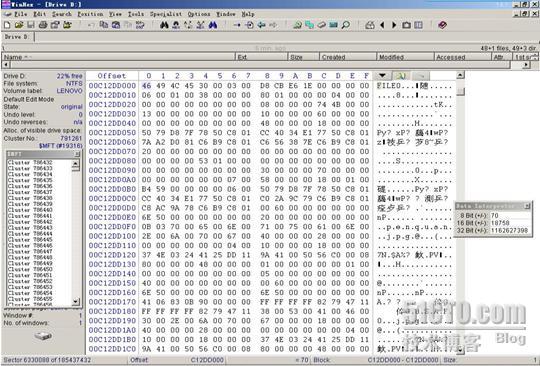Viewport: 540px width, 366px height.
Task: Click the blue binoculars Continue Search icon
Action: pos(213,25)
